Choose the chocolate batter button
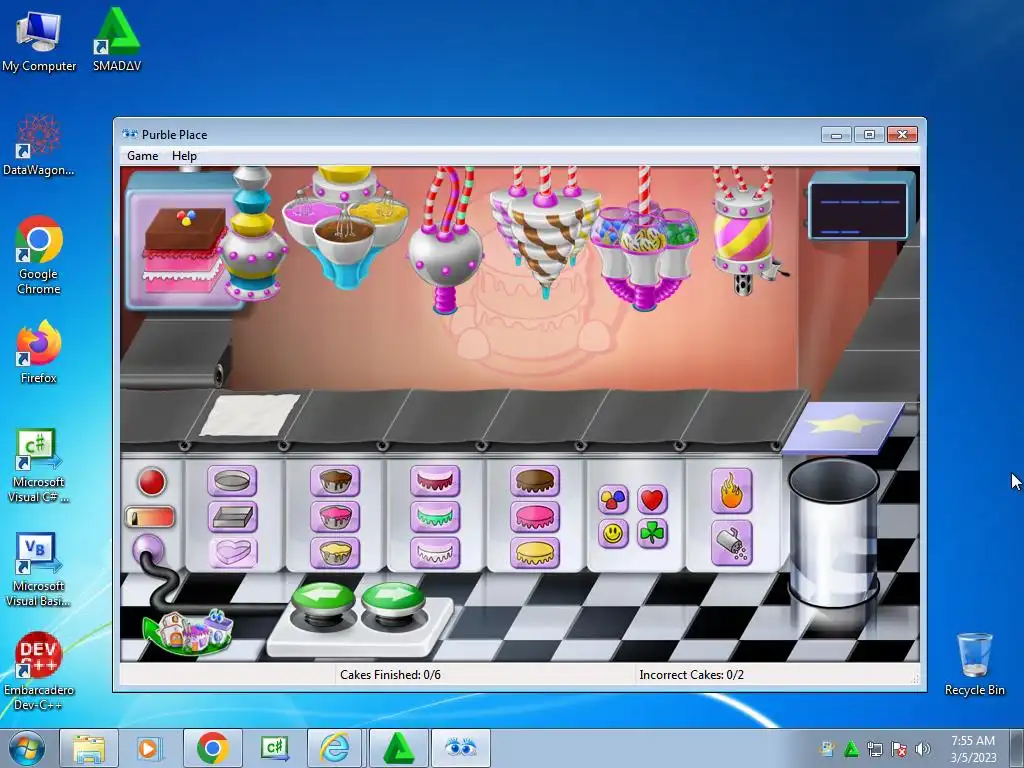Viewport: 1024px width, 768px height. 335,481
